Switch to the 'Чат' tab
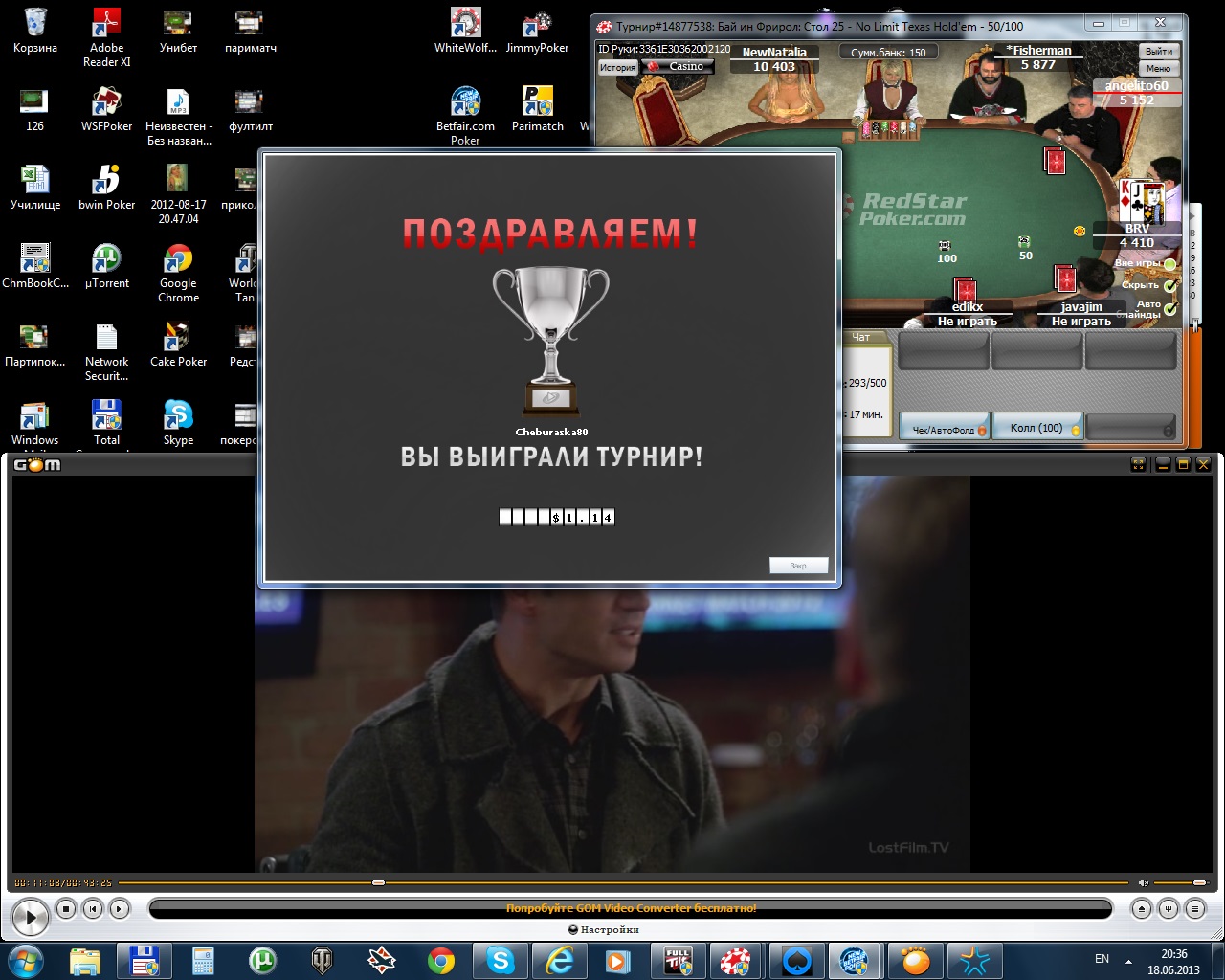This screenshot has height=980, width=1225. click(861, 337)
